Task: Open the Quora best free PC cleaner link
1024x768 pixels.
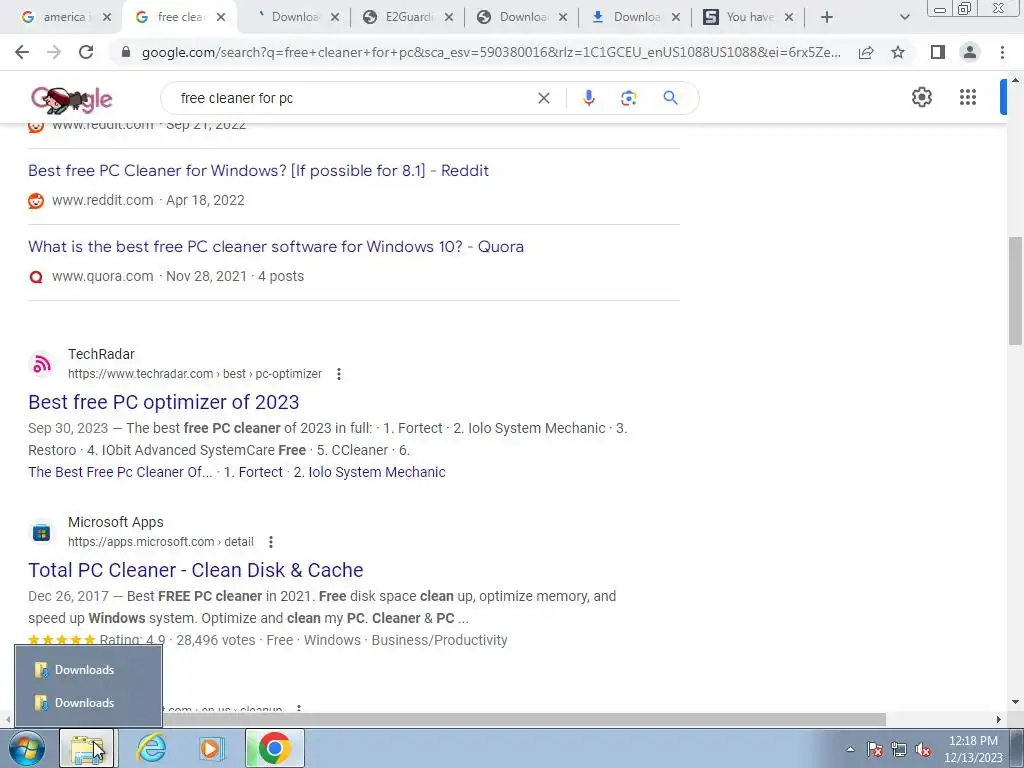Action: pos(276,246)
